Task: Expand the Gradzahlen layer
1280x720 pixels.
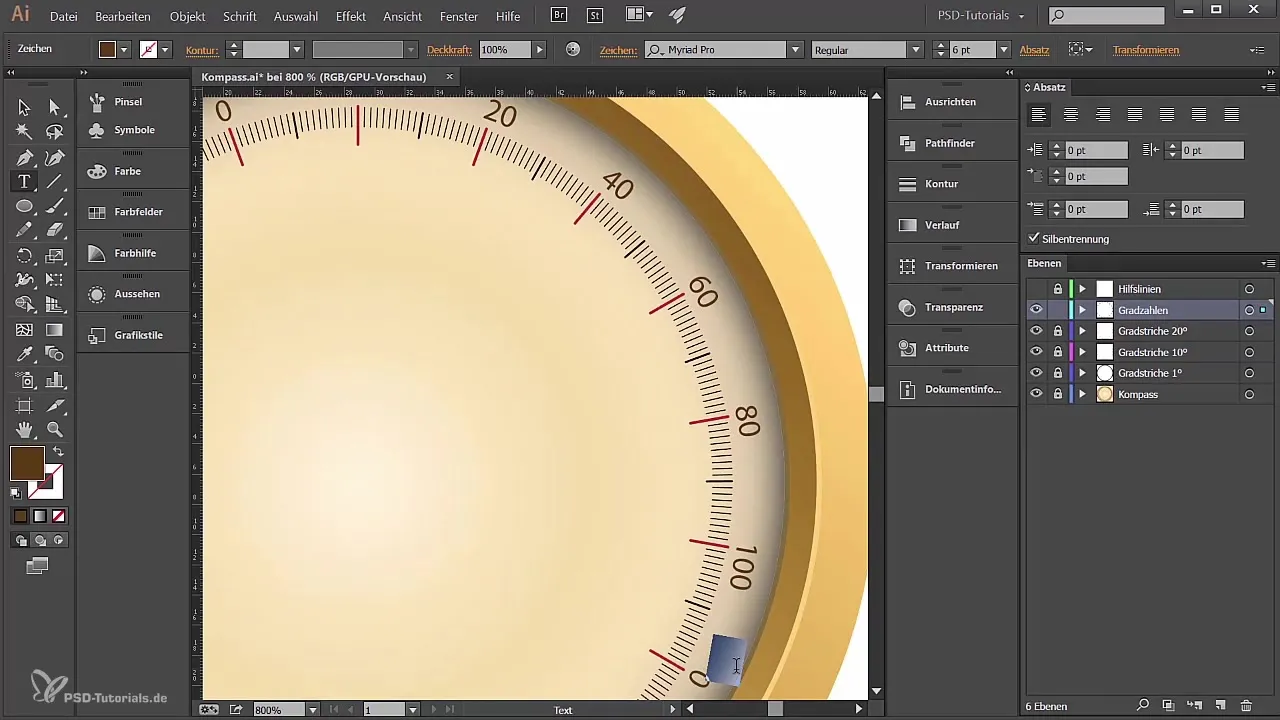Action: (1082, 310)
